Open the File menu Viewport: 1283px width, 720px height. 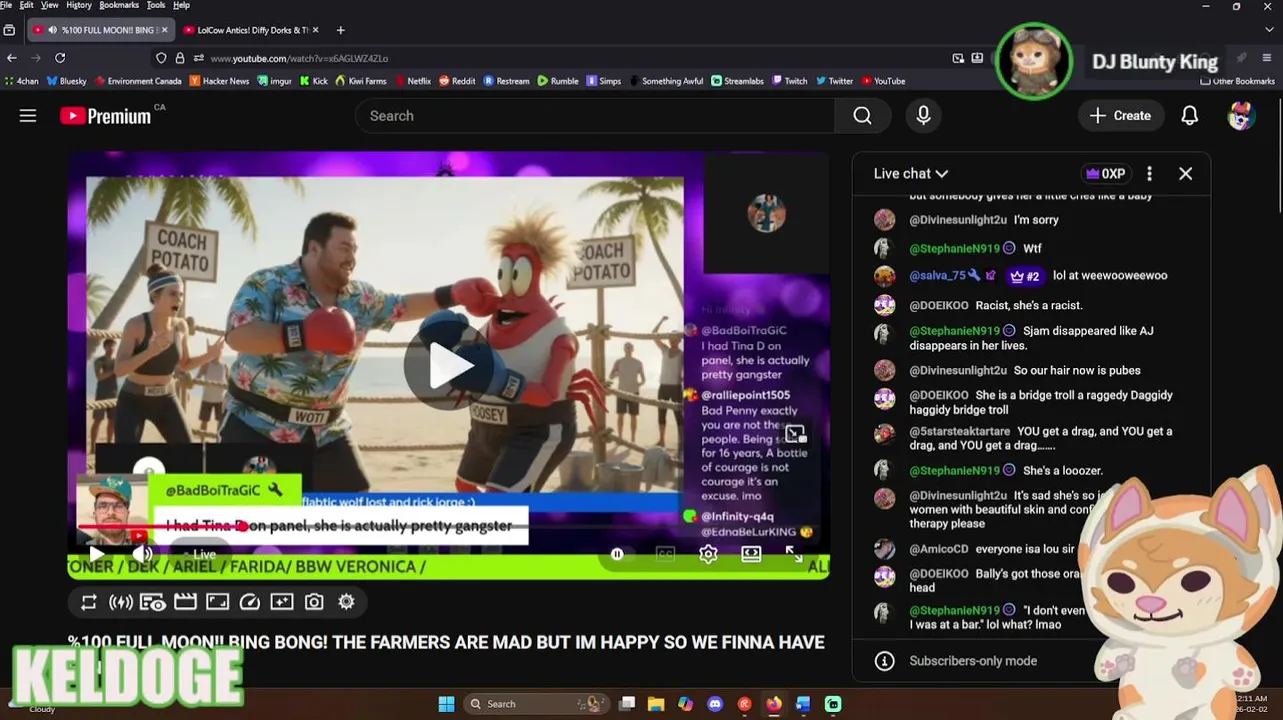point(6,5)
